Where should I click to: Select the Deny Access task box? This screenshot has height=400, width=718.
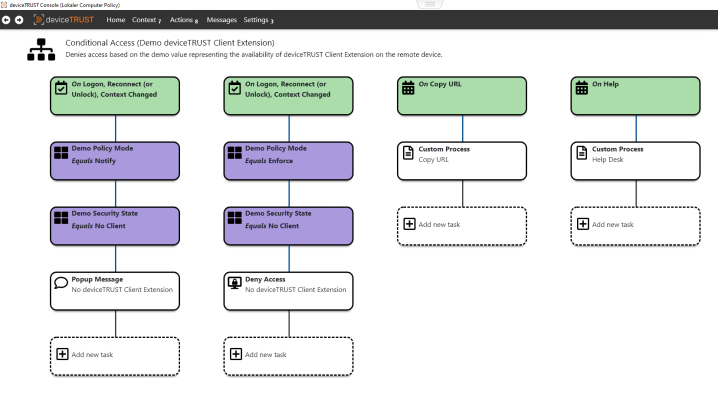[288, 291]
